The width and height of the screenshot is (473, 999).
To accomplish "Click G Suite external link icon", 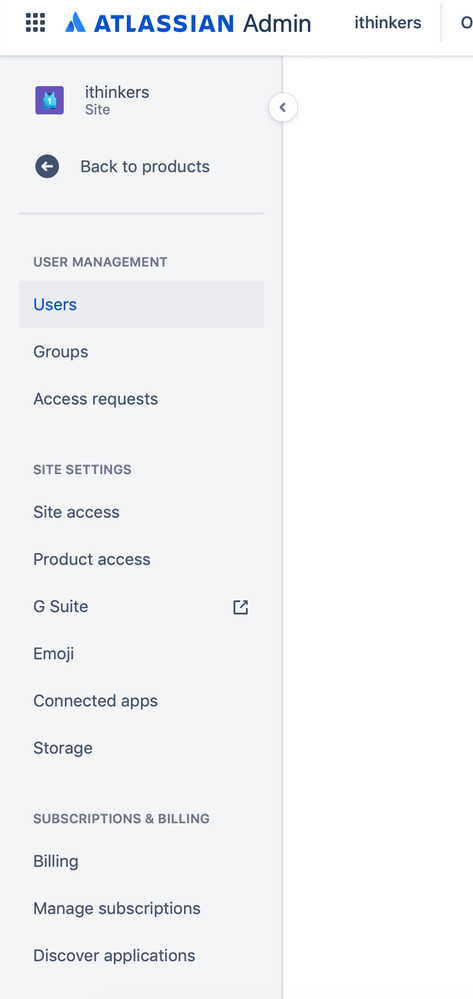I will 240,607.
